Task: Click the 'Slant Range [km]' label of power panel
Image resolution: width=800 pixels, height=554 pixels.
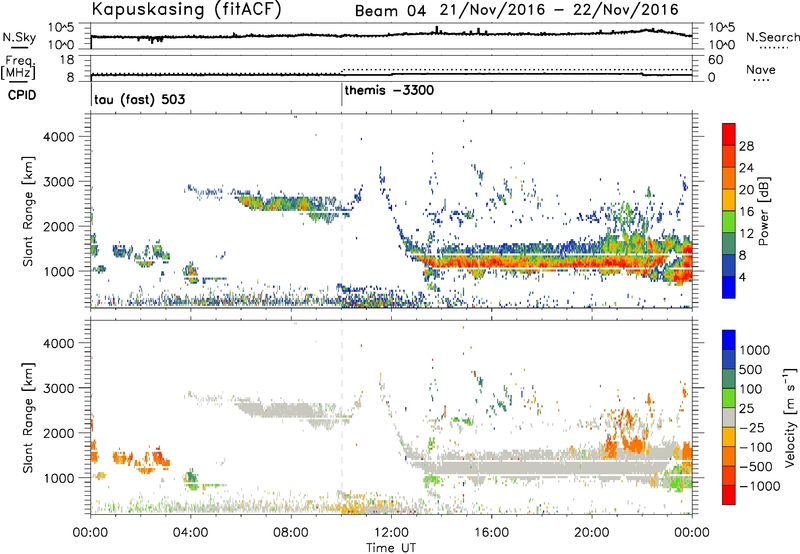Action: pyautogui.click(x=28, y=211)
